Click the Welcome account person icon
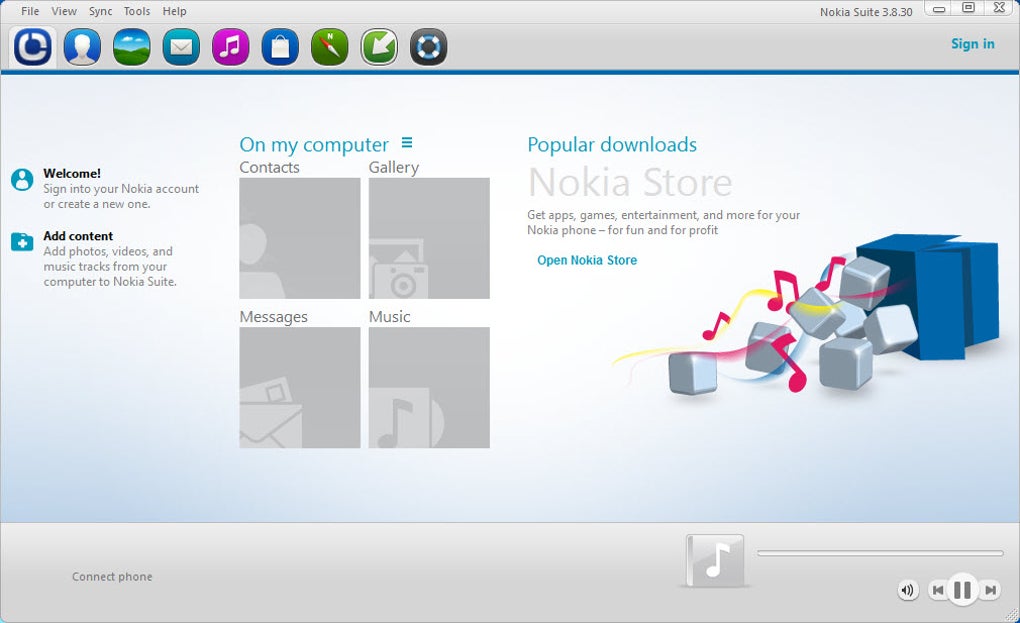Screen dimensions: 1020x623 (x=22, y=179)
